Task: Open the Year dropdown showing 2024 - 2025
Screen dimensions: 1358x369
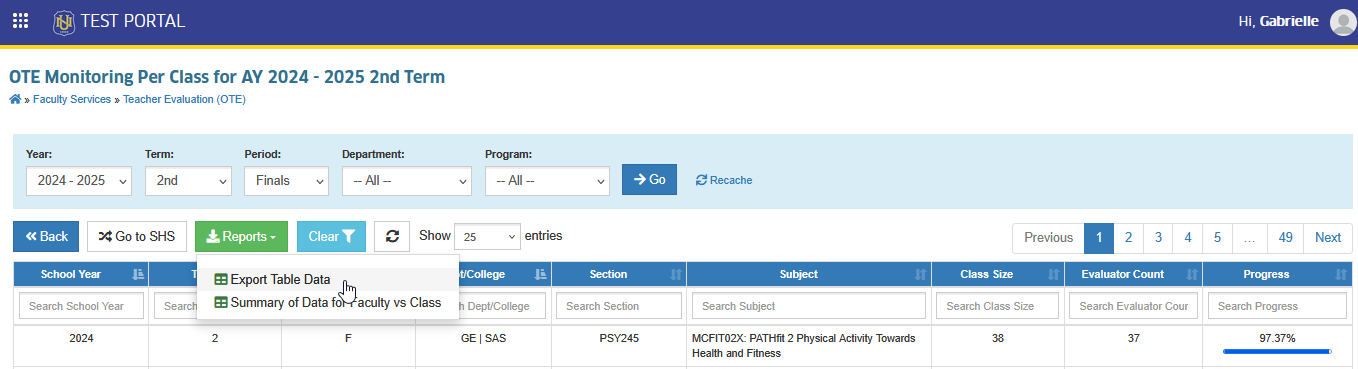Action: click(78, 181)
